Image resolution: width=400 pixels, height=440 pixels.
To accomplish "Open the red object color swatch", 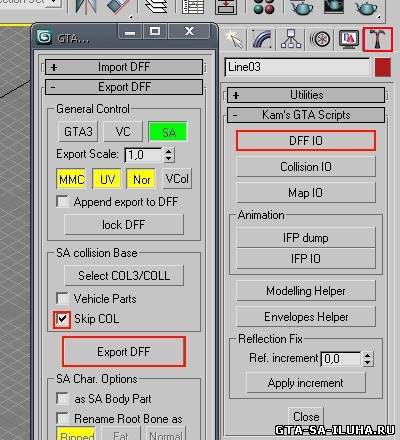I will [382, 67].
